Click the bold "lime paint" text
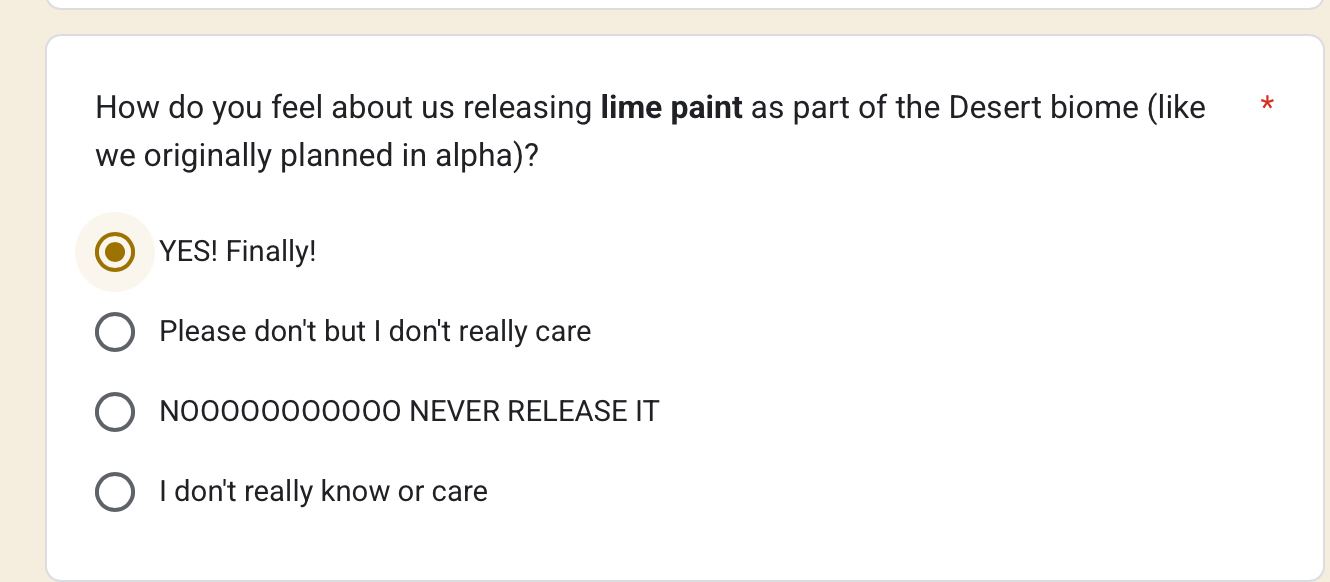1330x582 pixels. click(x=671, y=107)
